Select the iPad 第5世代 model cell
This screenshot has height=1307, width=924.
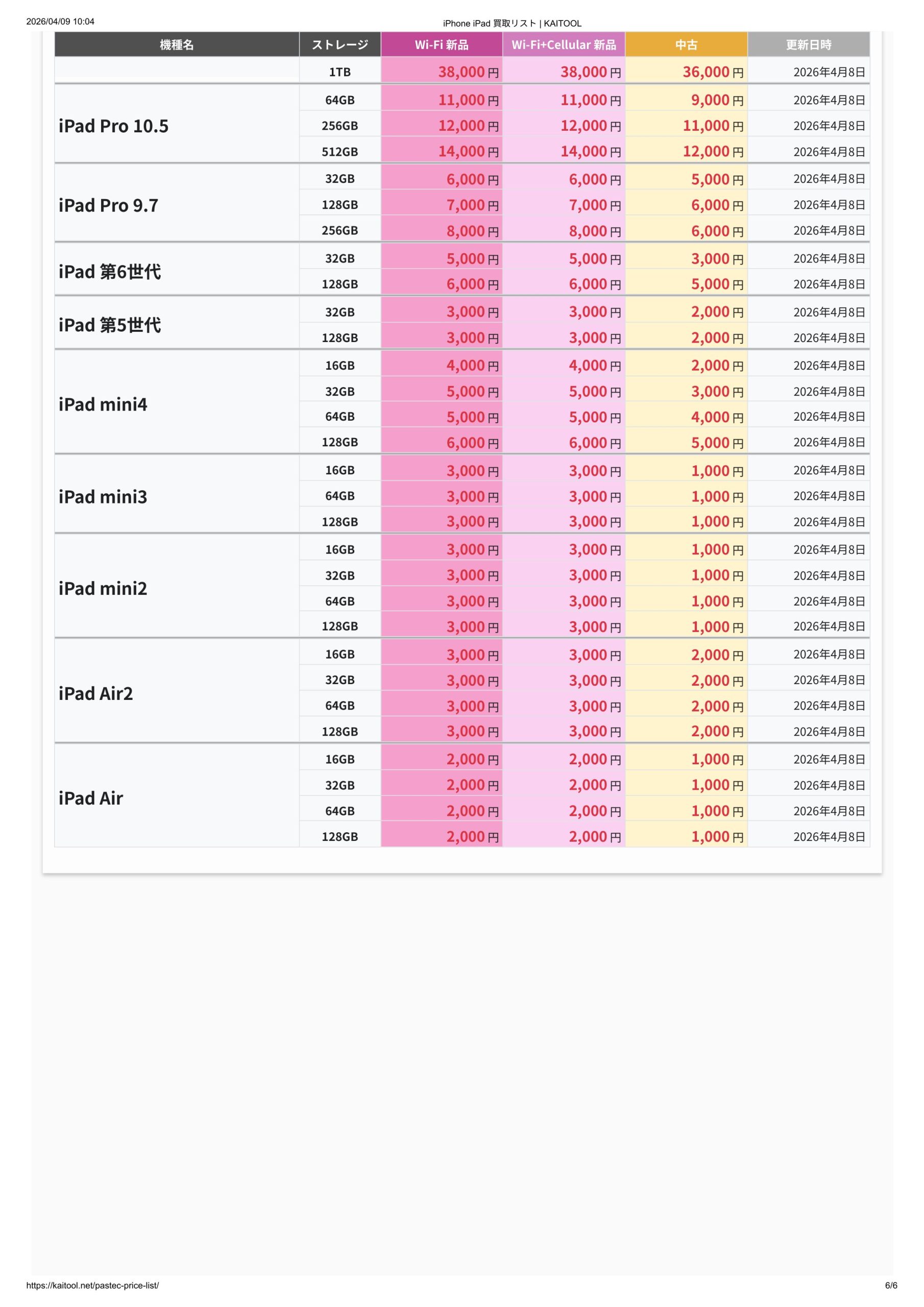[x=109, y=325]
